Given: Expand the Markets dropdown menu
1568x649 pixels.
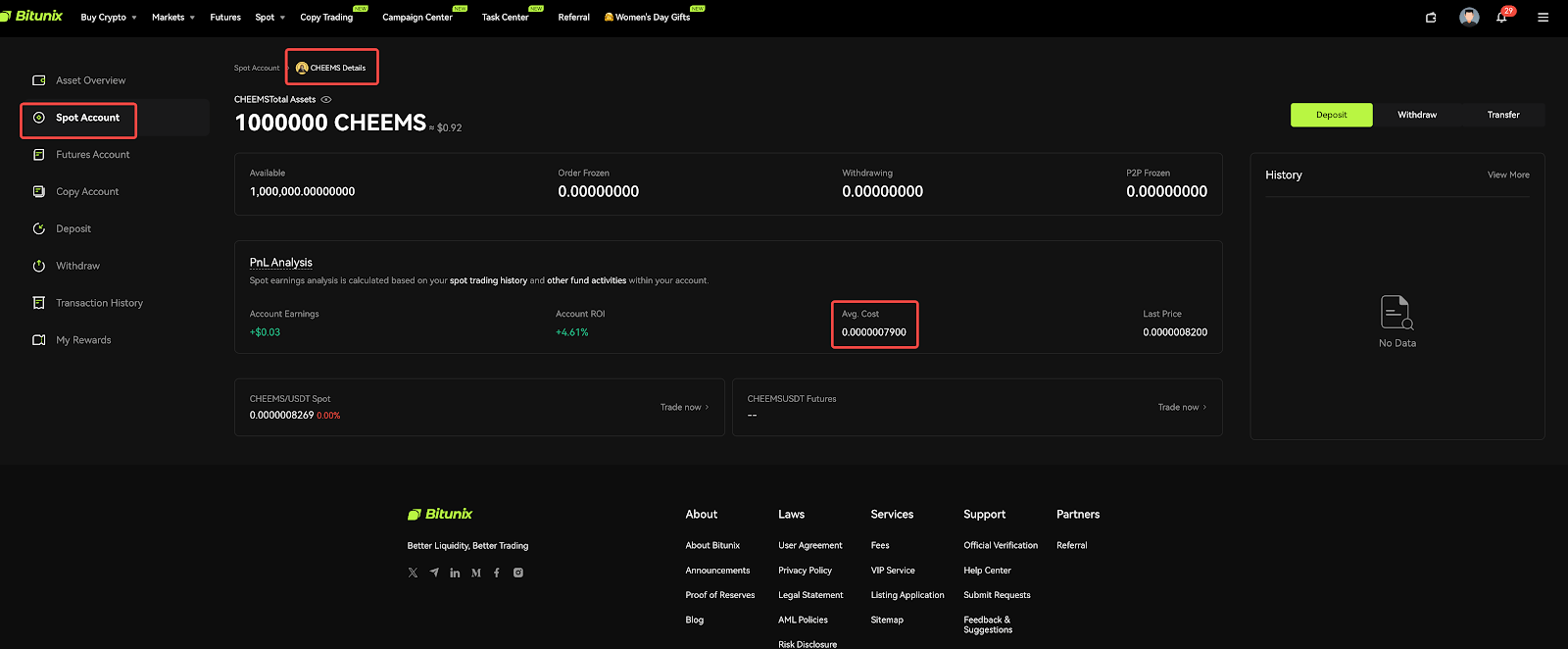Looking at the screenshot, I should [x=172, y=18].
